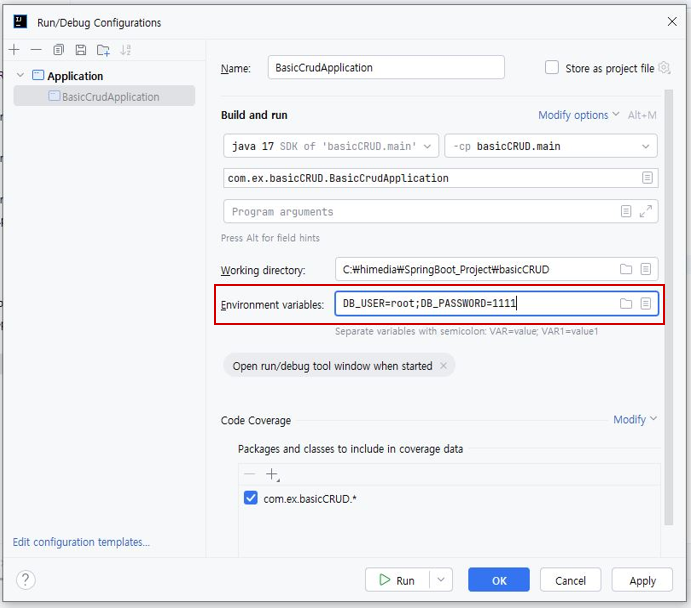
Task: Copy the selected configuration
Action: tap(58, 50)
